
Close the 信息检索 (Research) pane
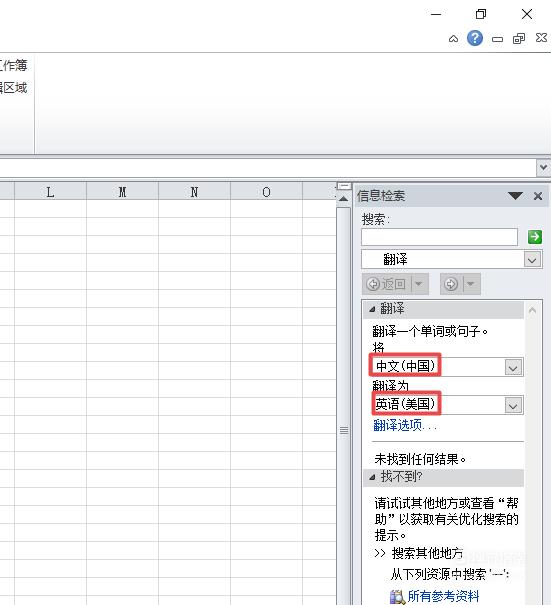538,196
